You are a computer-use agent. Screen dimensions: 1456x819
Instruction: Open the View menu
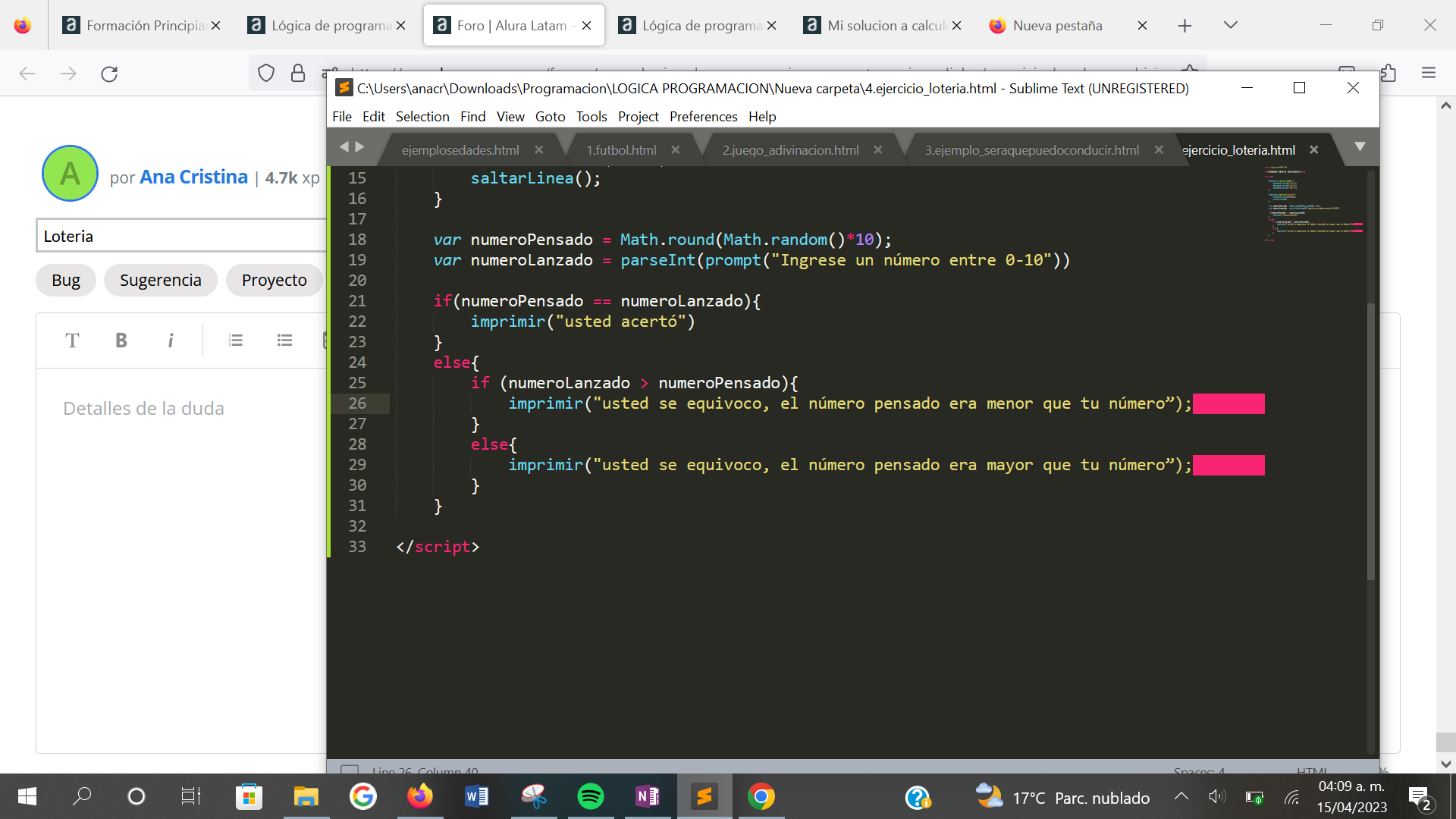pos(510,116)
